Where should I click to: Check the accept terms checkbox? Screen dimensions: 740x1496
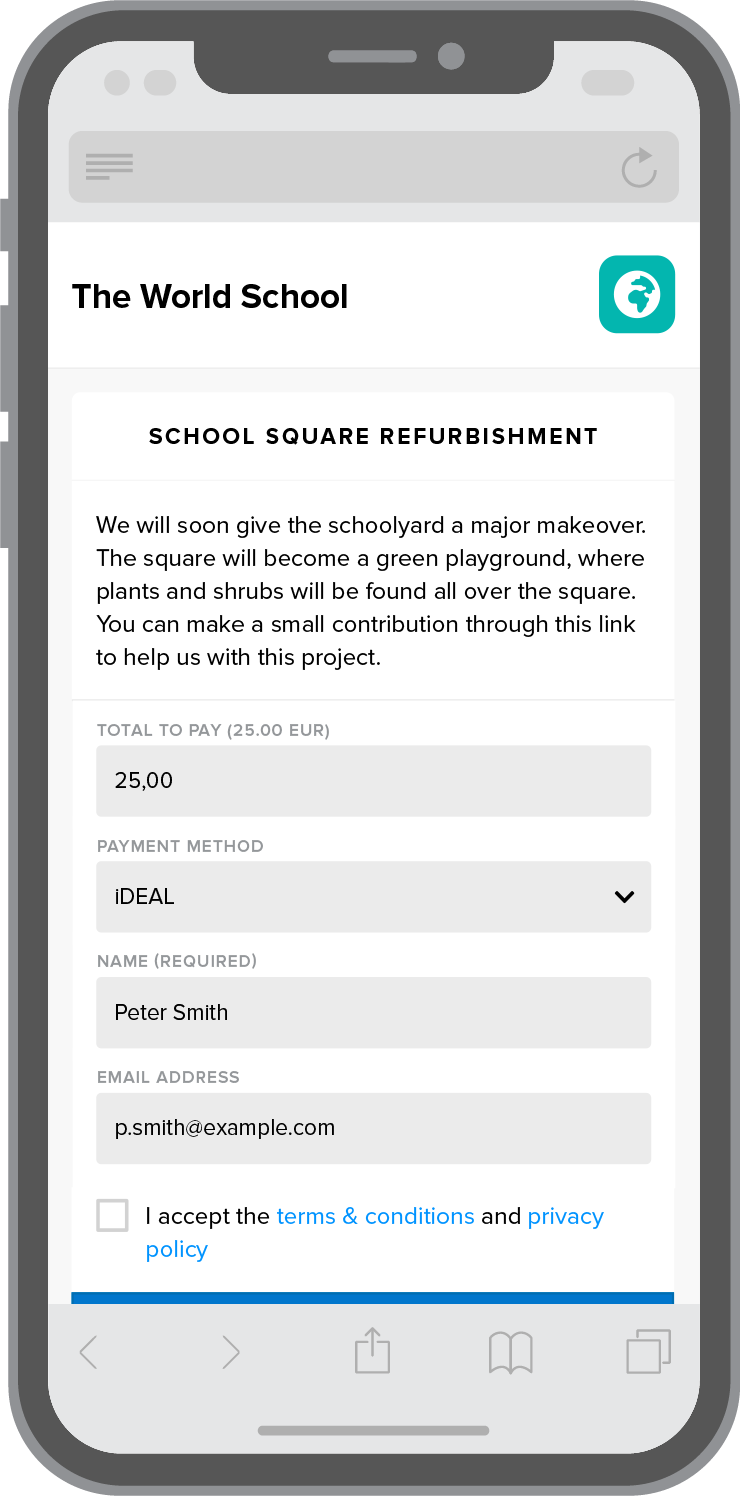click(113, 1216)
